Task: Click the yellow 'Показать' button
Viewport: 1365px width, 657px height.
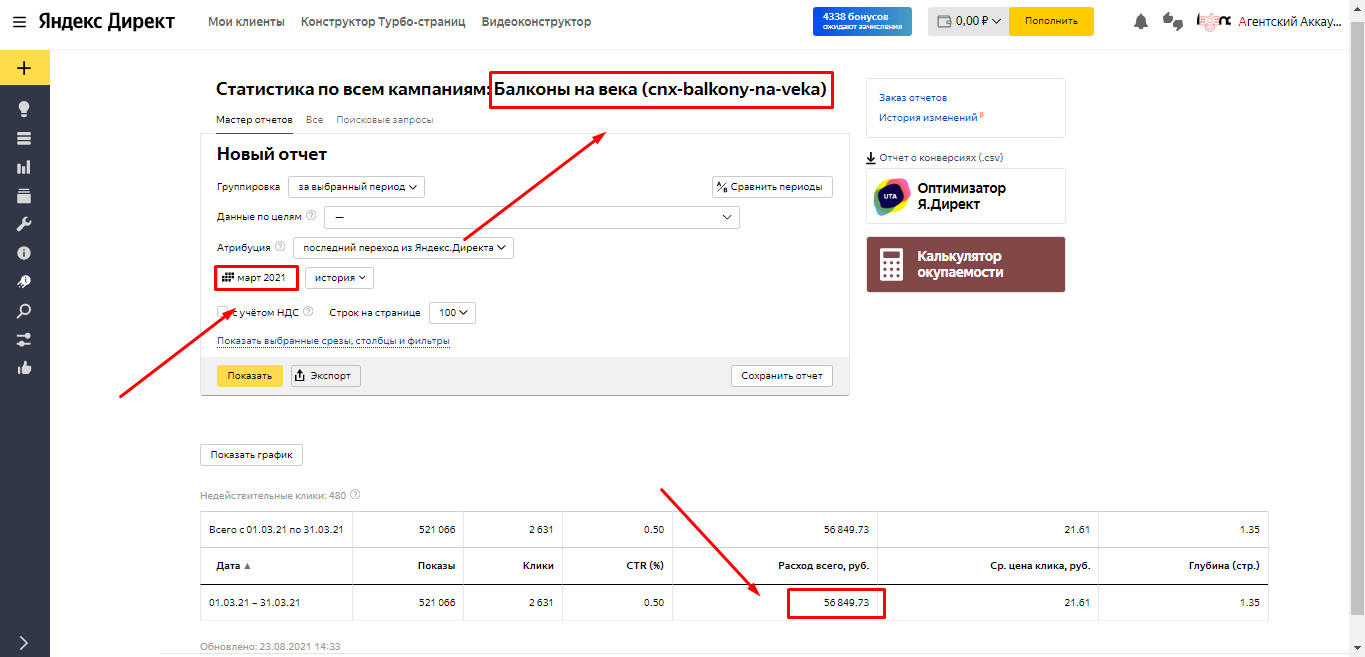Action: click(249, 376)
